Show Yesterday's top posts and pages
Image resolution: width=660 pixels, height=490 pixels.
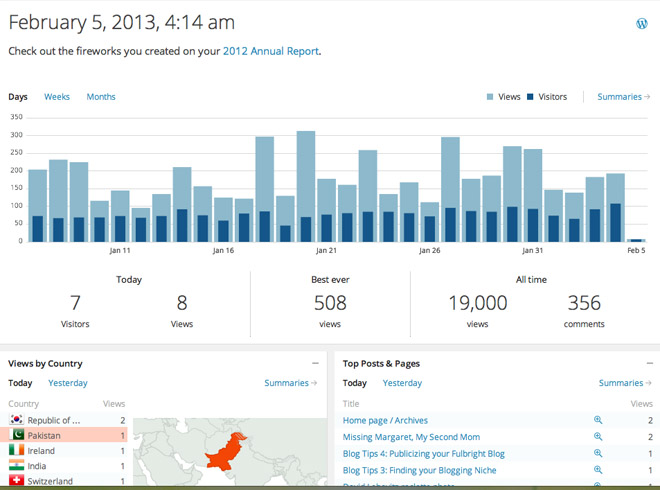tap(402, 383)
